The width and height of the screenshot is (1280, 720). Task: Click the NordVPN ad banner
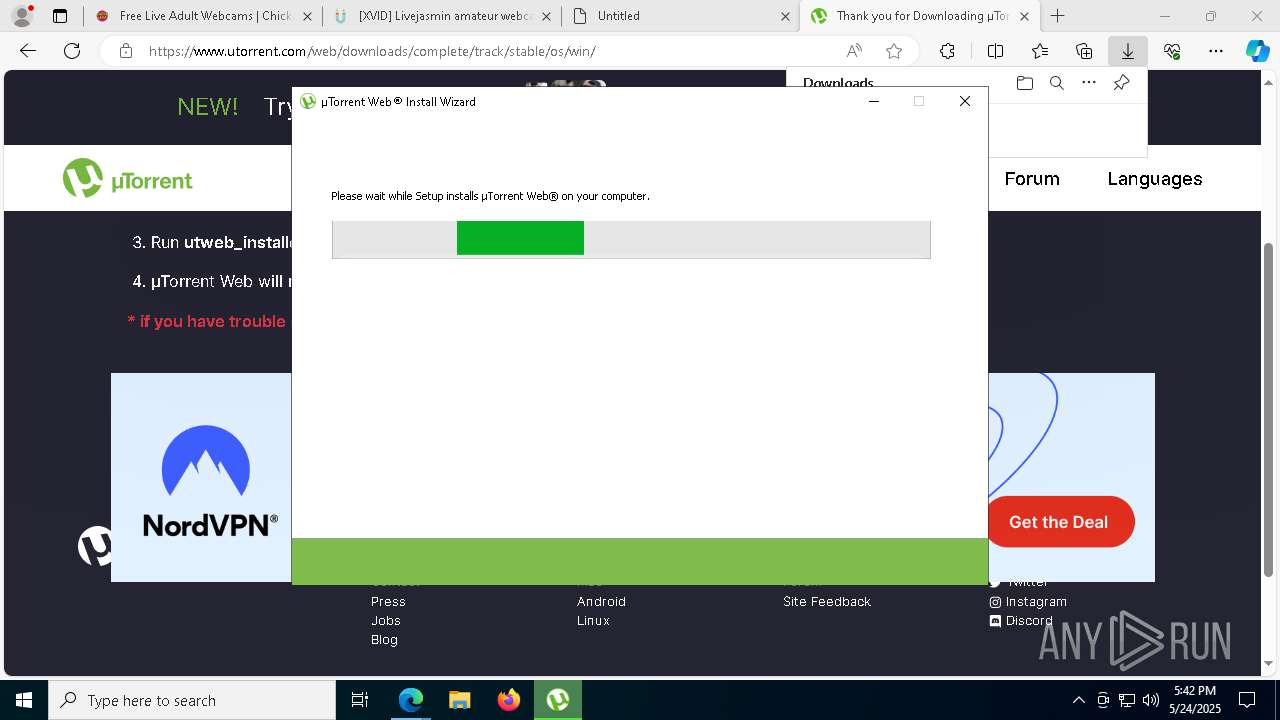coord(201,477)
